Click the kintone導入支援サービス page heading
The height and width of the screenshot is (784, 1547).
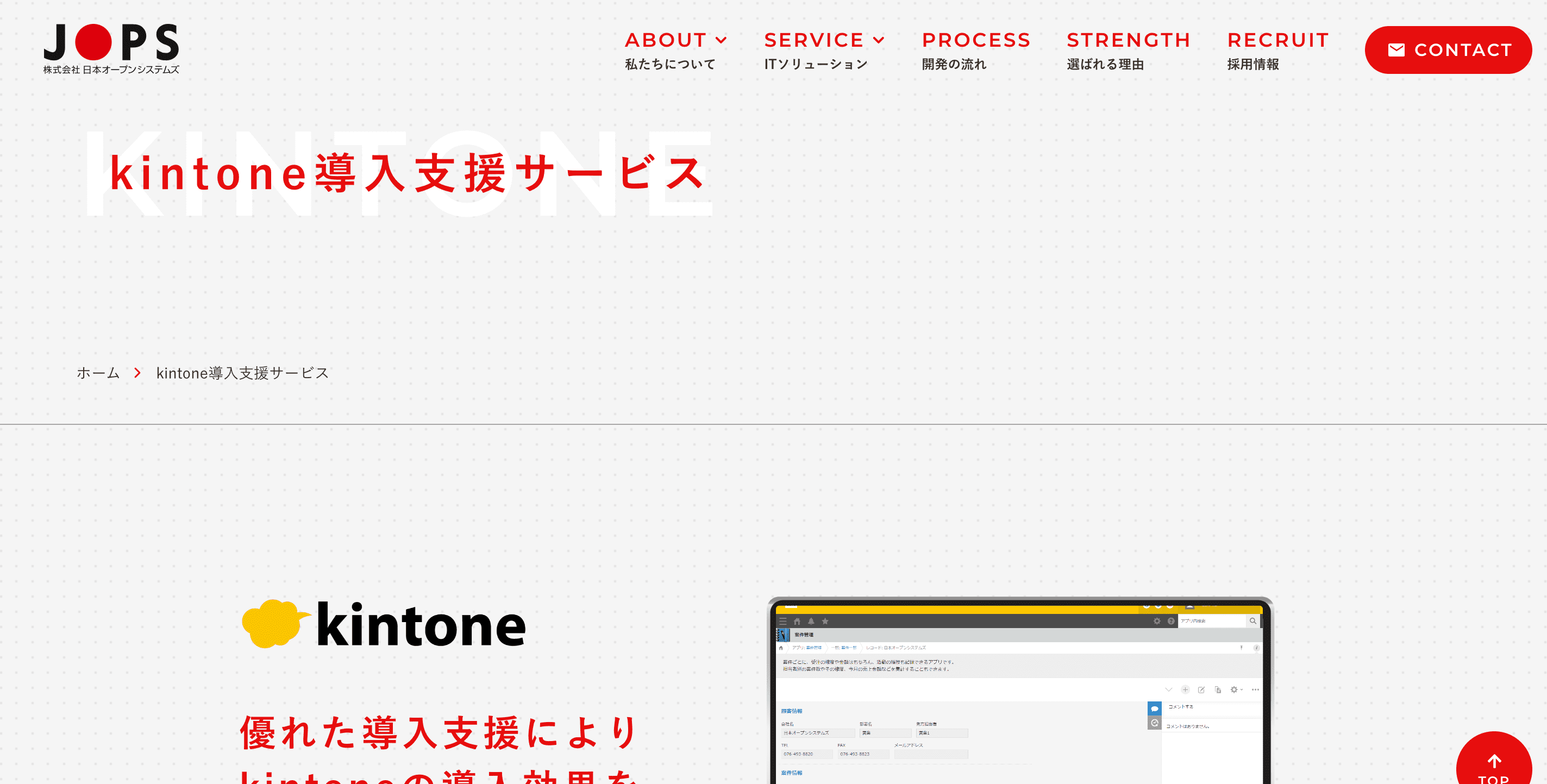click(x=407, y=173)
